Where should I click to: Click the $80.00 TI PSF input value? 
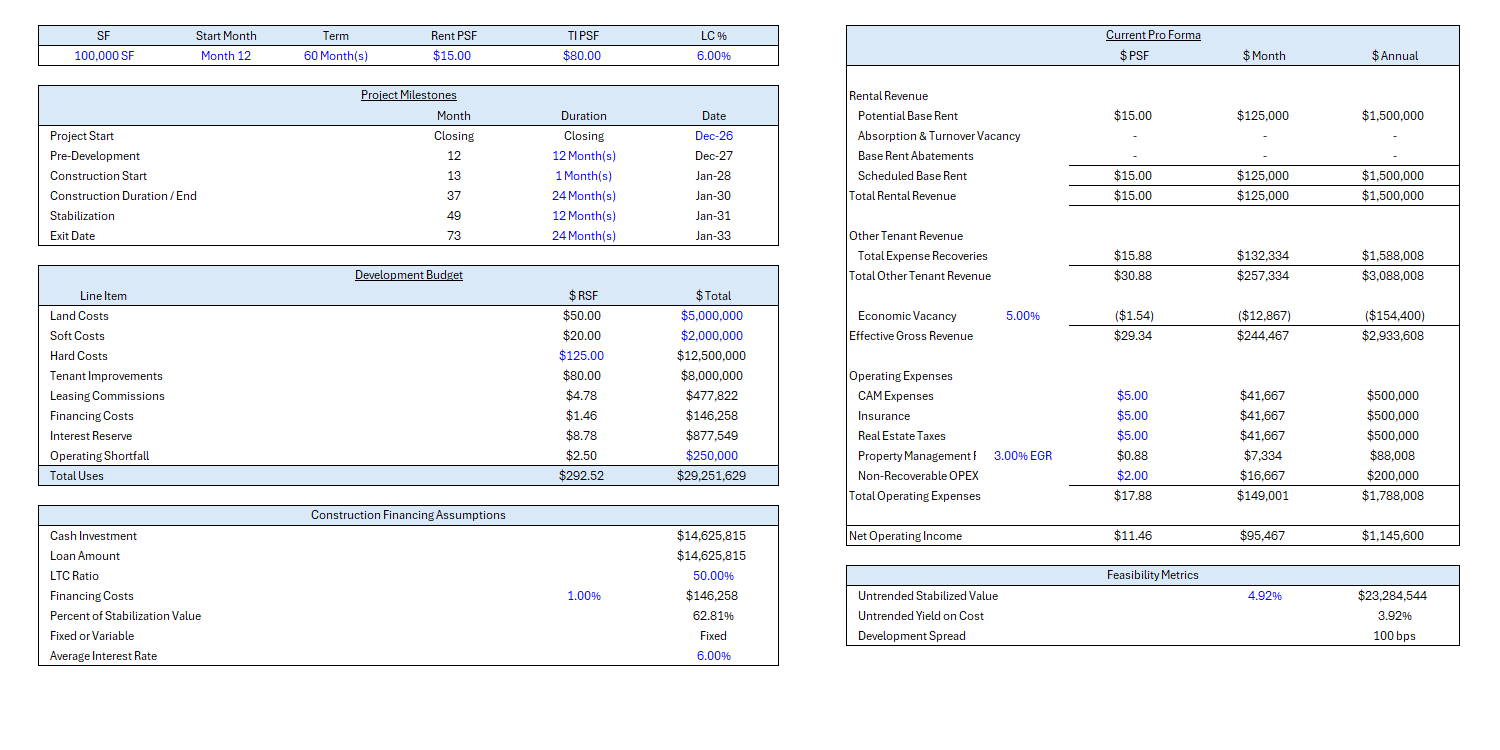point(582,56)
